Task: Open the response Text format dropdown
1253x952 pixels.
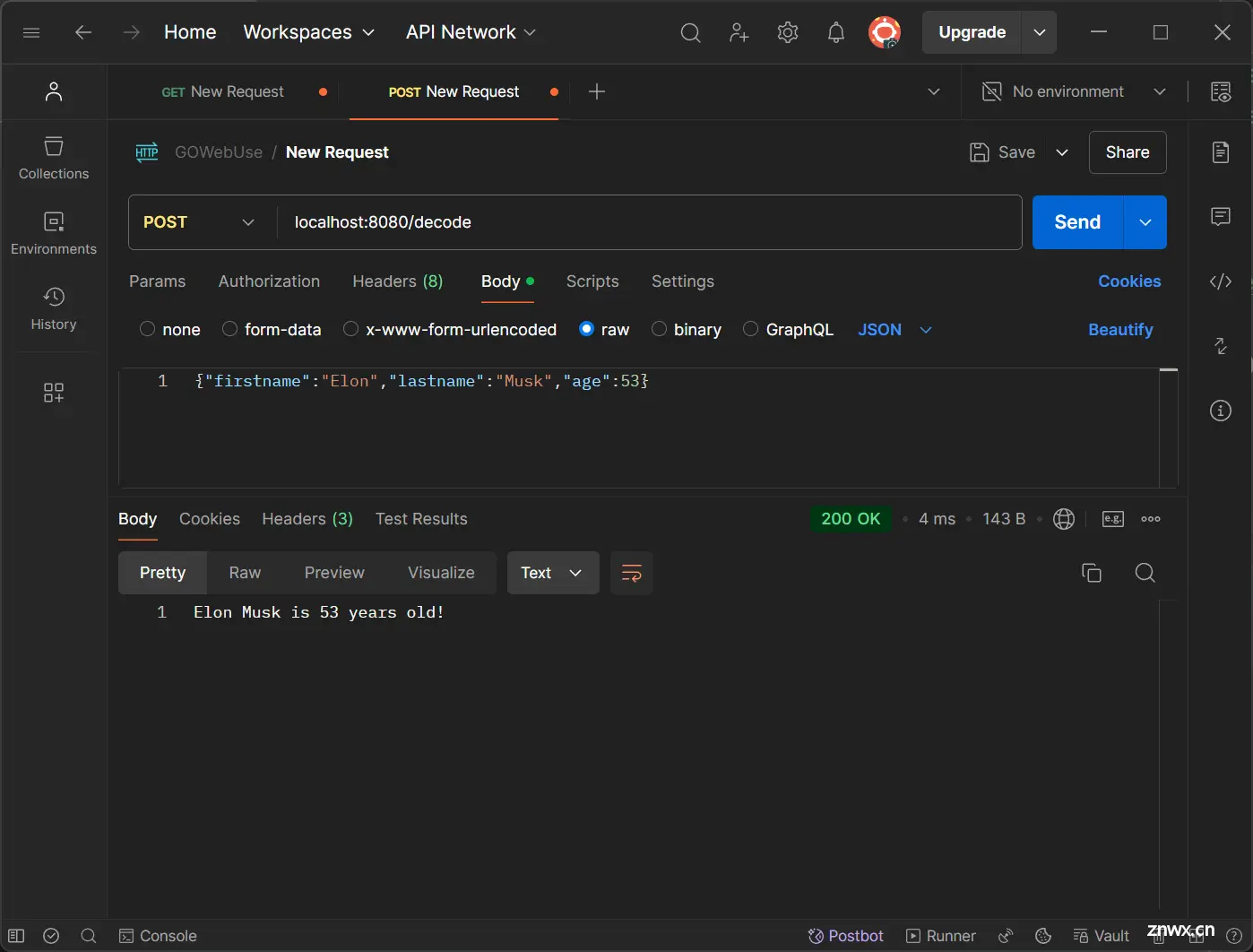Action: click(553, 573)
